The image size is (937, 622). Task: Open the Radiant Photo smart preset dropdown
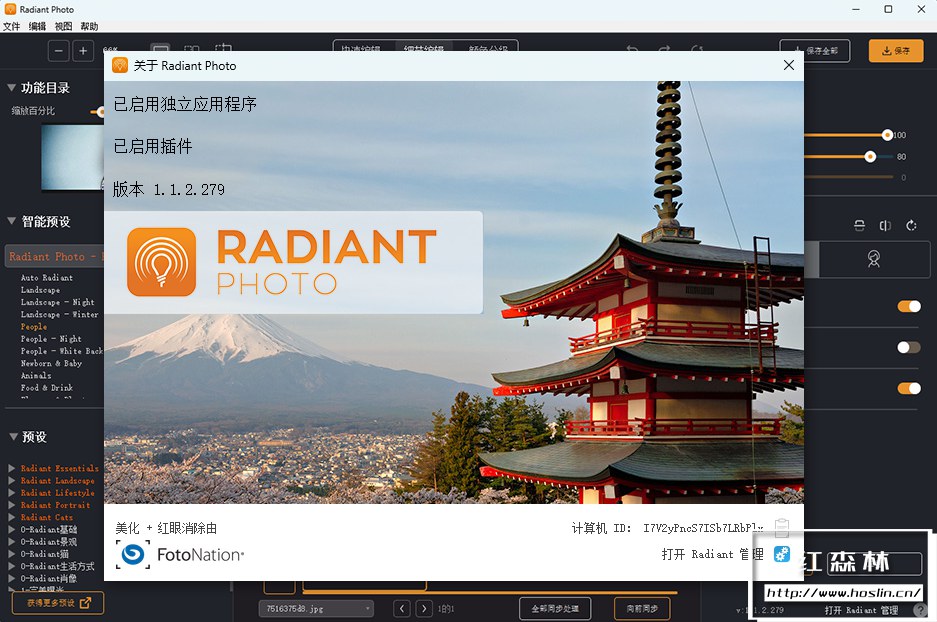click(x=54, y=256)
